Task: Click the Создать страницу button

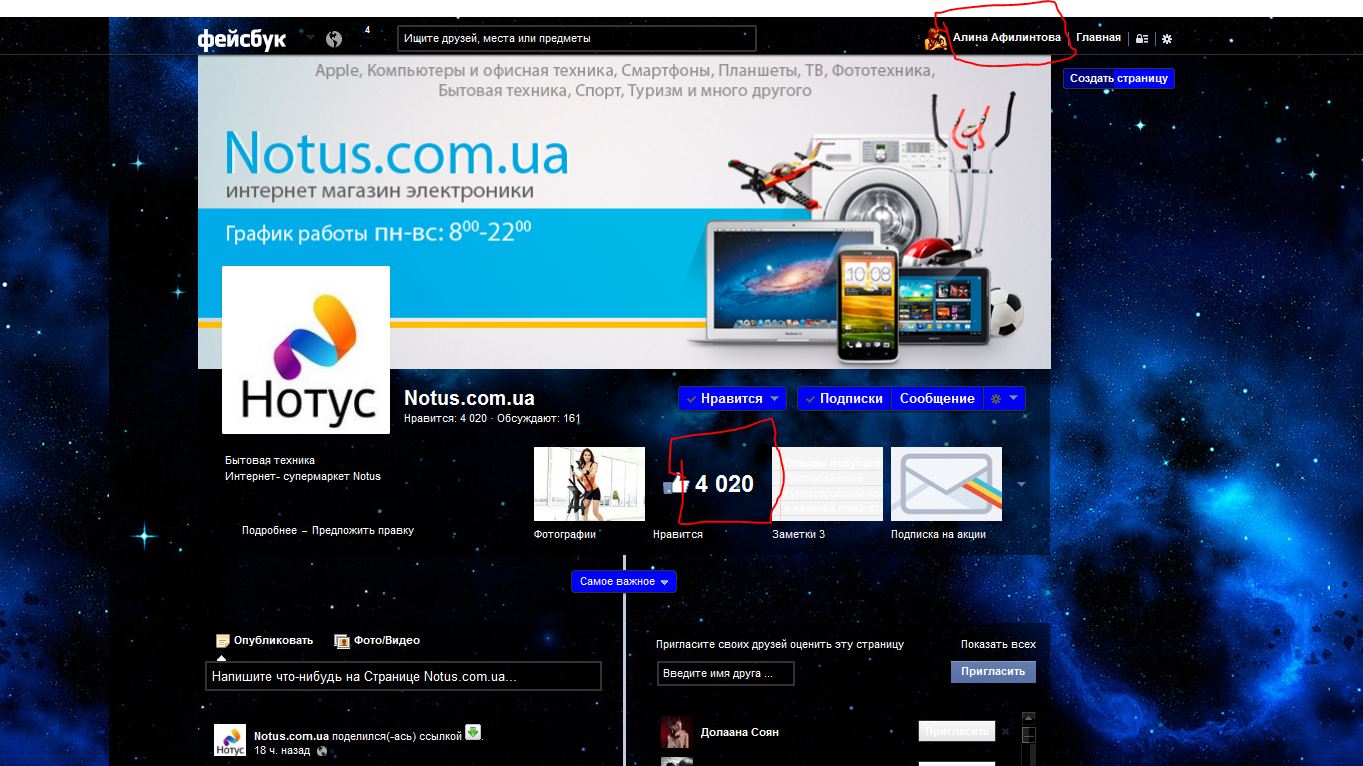Action: pyautogui.click(x=1119, y=78)
